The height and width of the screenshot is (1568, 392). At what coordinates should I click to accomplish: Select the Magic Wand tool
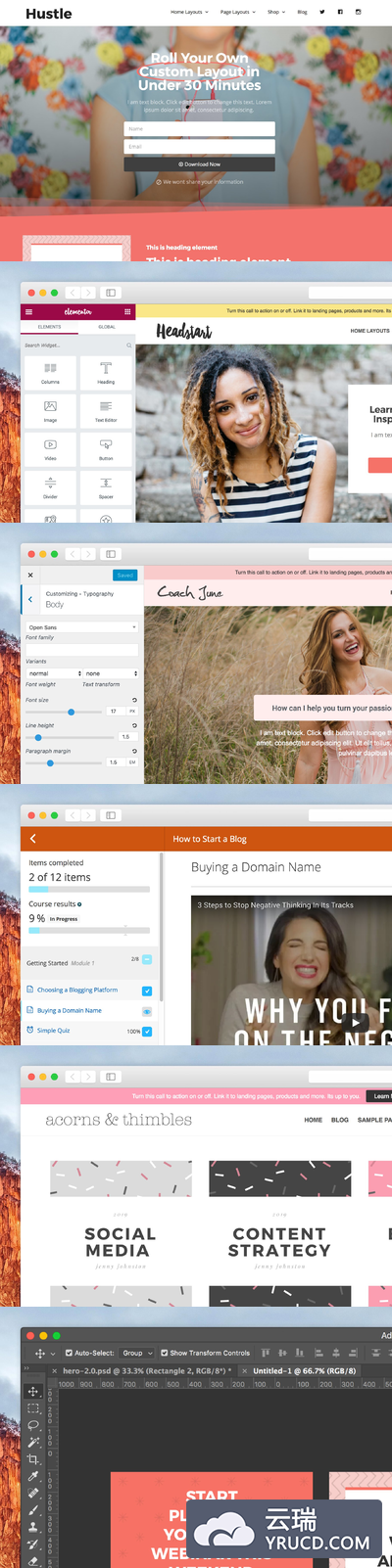(x=33, y=1442)
